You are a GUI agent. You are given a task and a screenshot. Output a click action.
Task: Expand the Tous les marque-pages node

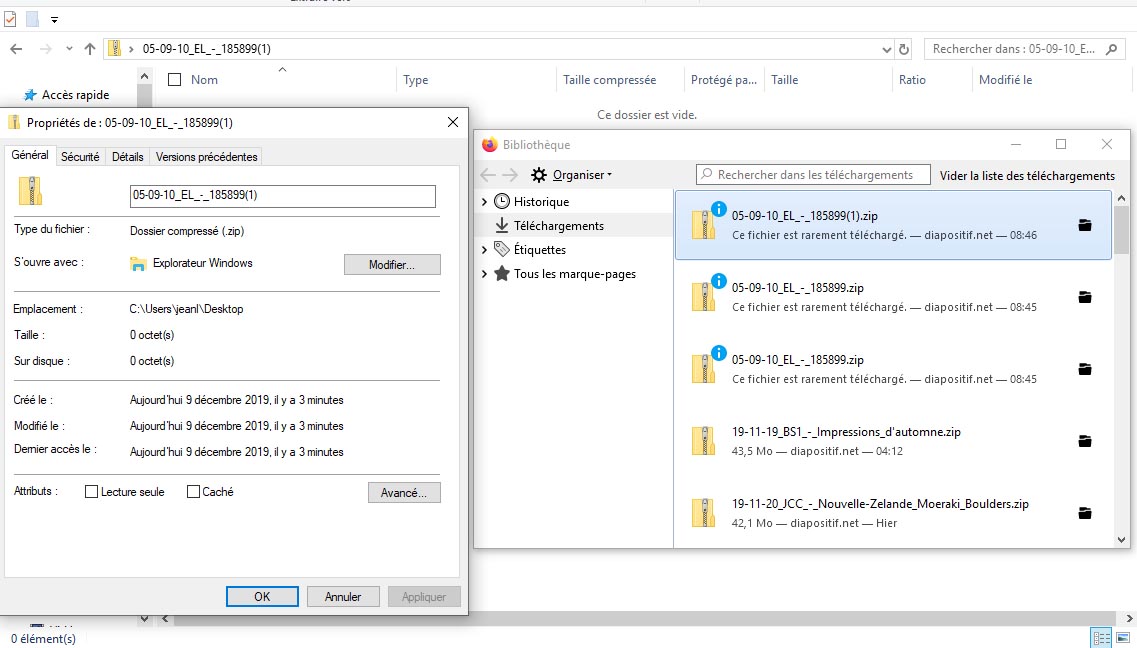pos(485,274)
